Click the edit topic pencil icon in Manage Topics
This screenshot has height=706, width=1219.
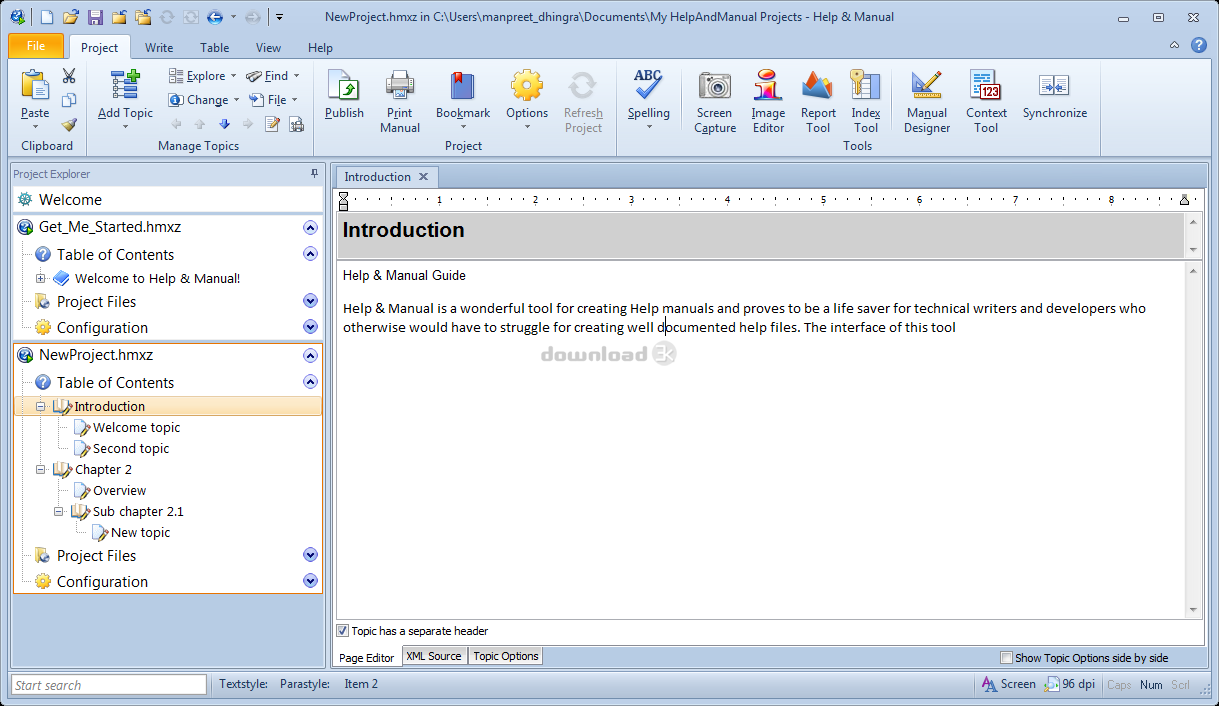coord(272,124)
